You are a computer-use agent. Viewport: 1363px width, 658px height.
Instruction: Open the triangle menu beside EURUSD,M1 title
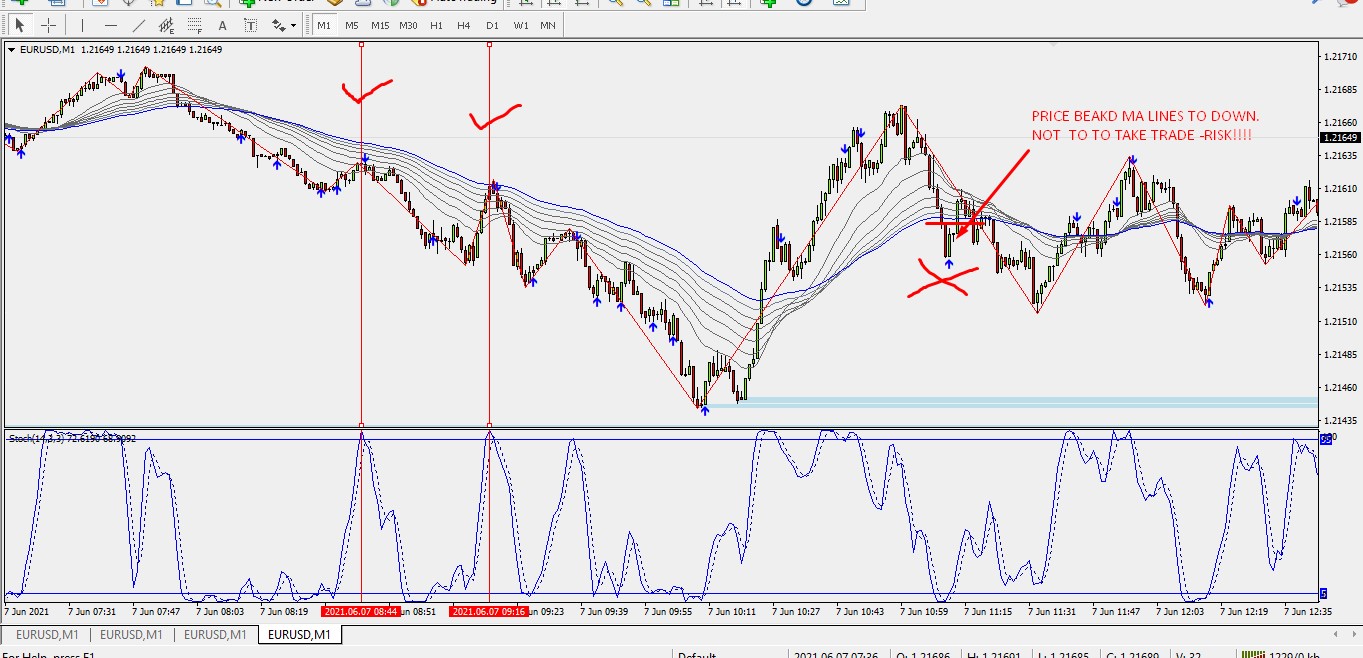[x=12, y=49]
